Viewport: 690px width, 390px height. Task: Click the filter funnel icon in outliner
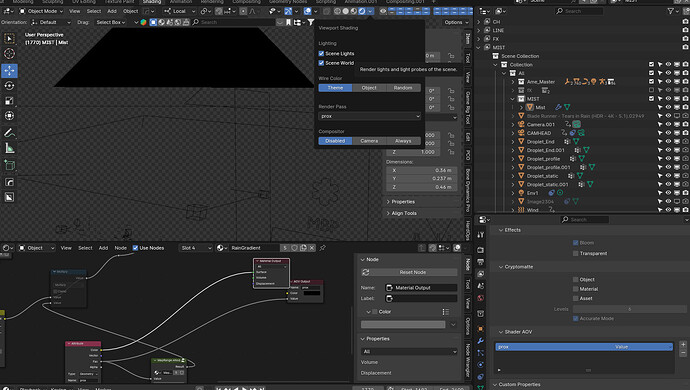[x=671, y=11]
